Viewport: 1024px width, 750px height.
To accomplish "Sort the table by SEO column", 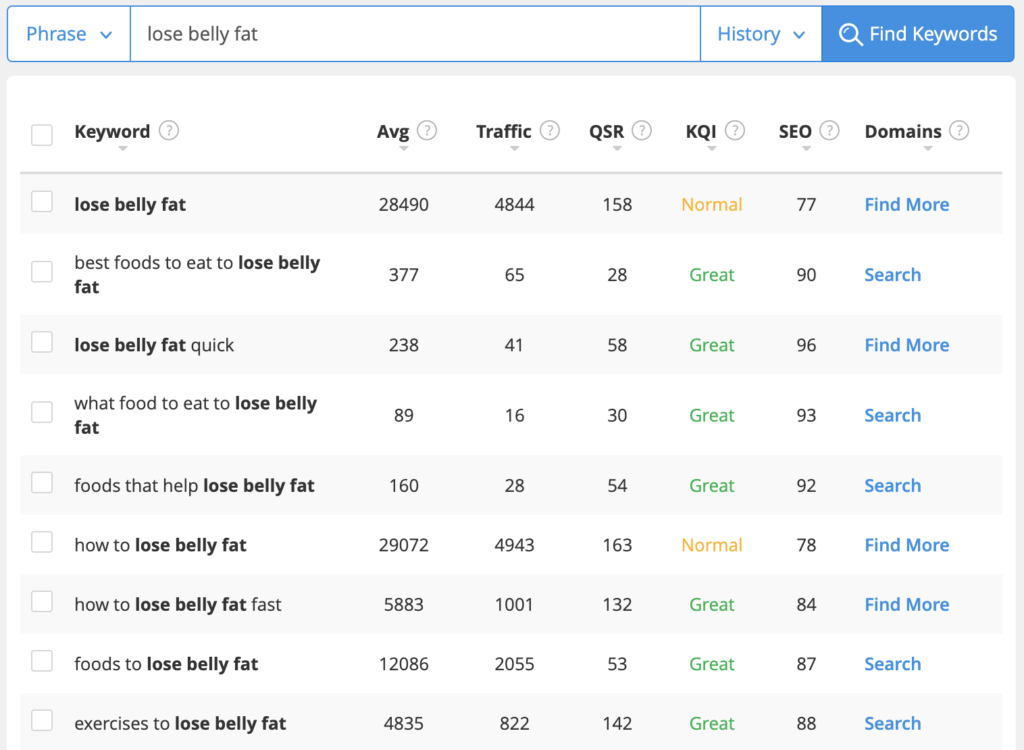I will tap(795, 132).
